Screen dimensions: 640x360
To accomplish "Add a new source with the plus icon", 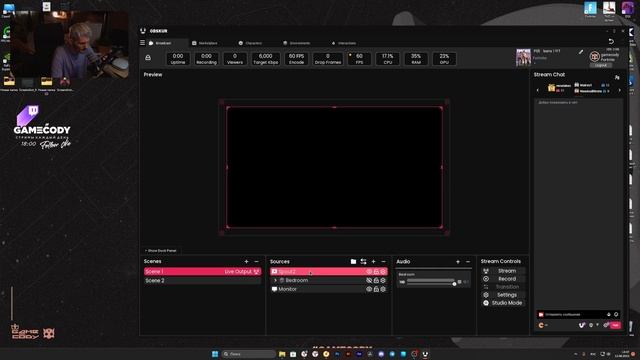I will 373,262.
